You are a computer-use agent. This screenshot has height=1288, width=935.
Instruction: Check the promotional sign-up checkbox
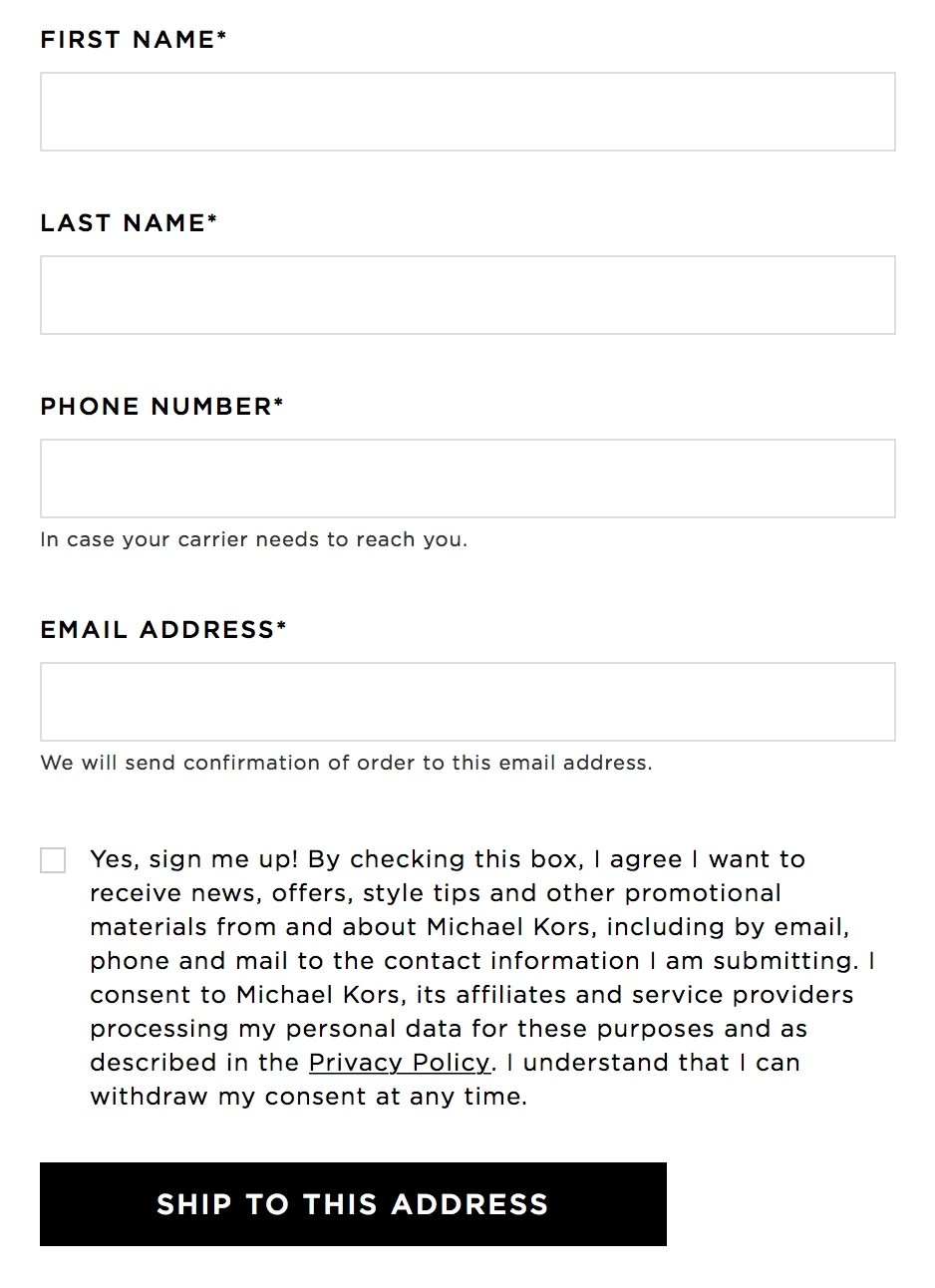click(x=53, y=860)
